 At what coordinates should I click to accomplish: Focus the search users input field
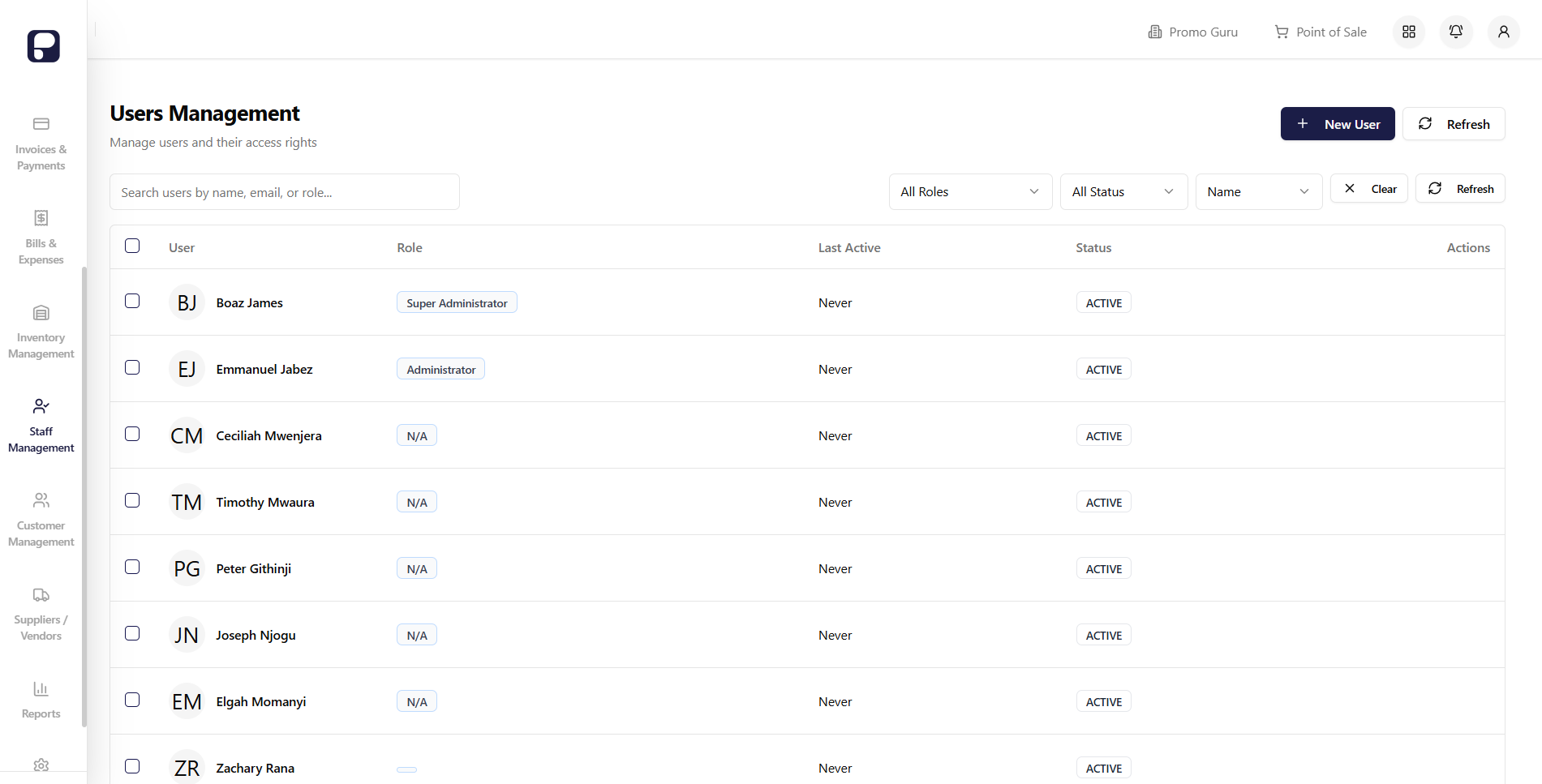click(285, 192)
